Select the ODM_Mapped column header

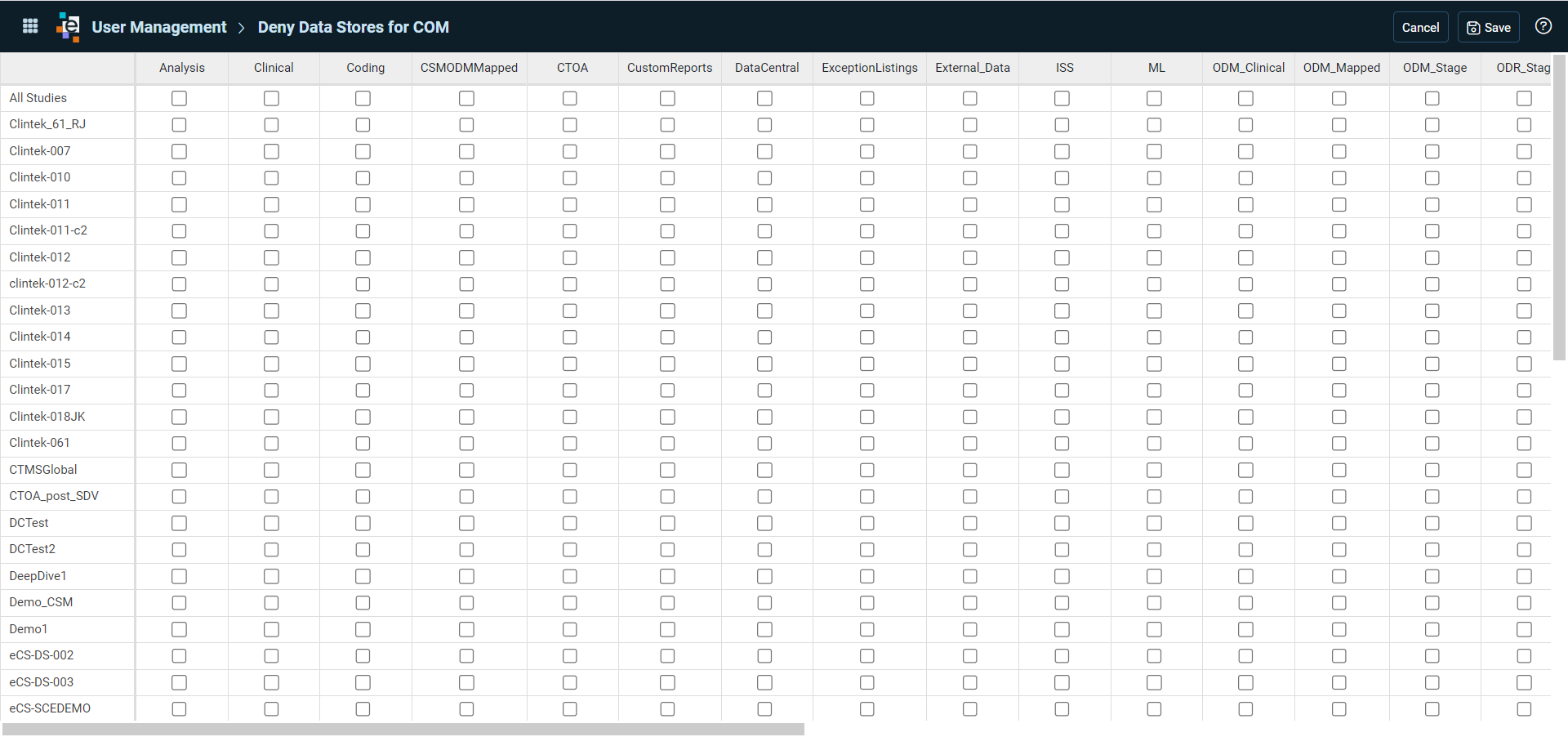click(x=1341, y=68)
